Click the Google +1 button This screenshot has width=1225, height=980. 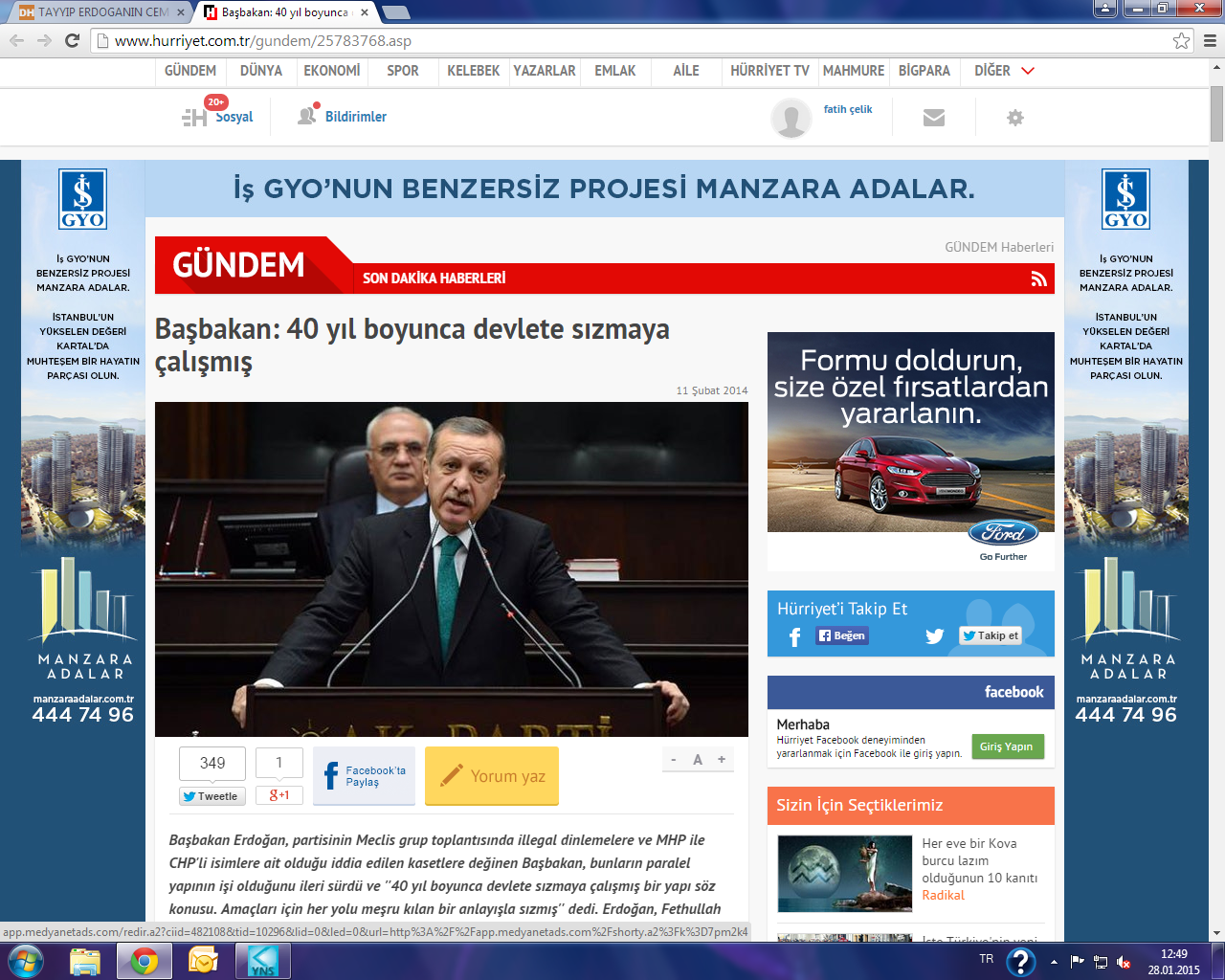pyautogui.click(x=279, y=795)
